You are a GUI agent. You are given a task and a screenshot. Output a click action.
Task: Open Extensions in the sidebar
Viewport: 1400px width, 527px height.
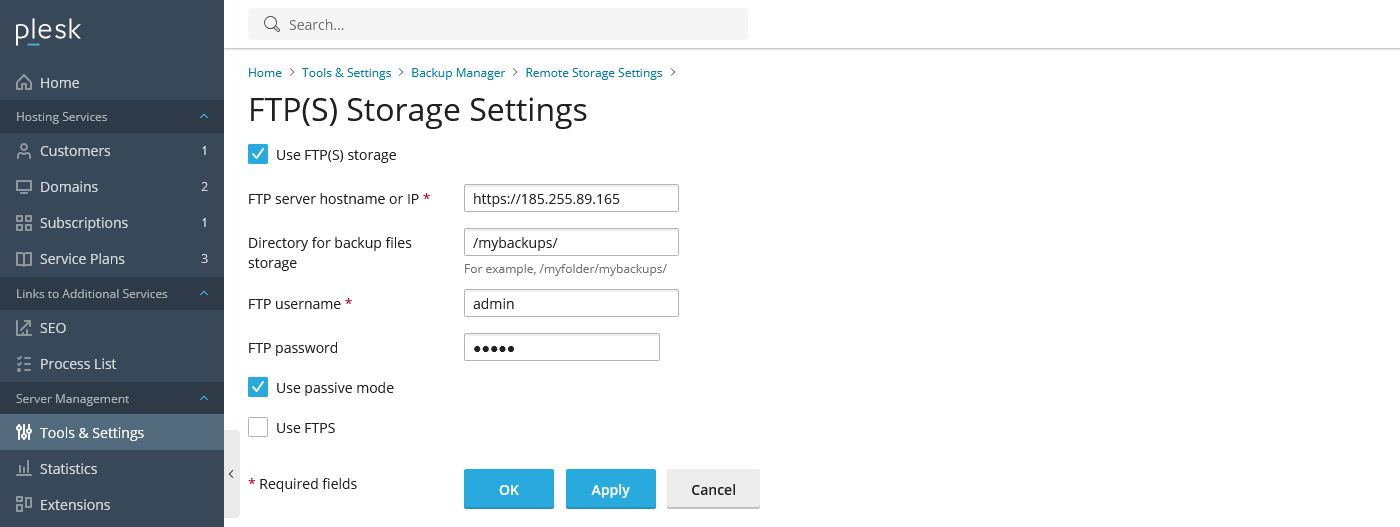point(112,505)
